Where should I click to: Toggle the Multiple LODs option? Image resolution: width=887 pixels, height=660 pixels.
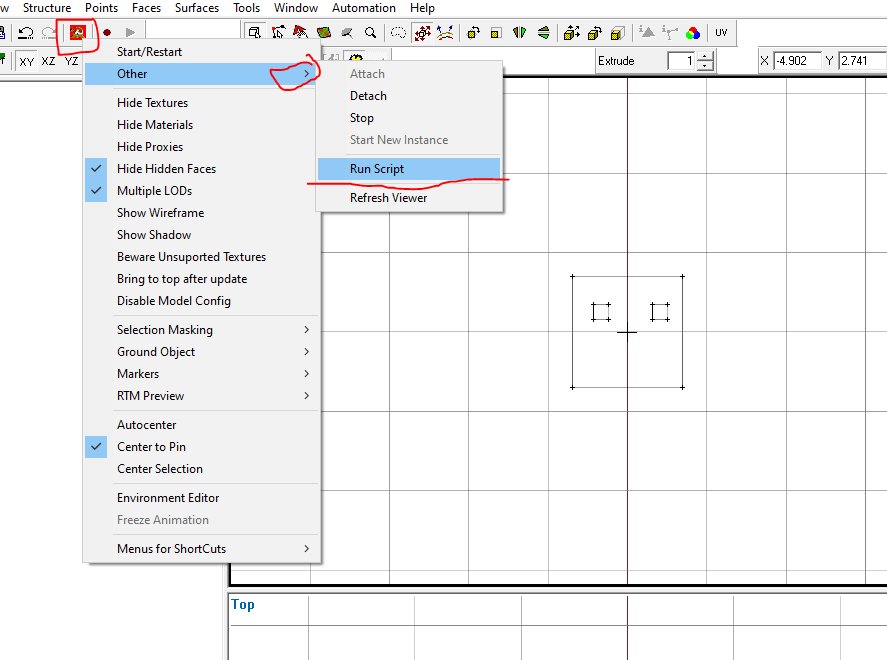point(154,191)
